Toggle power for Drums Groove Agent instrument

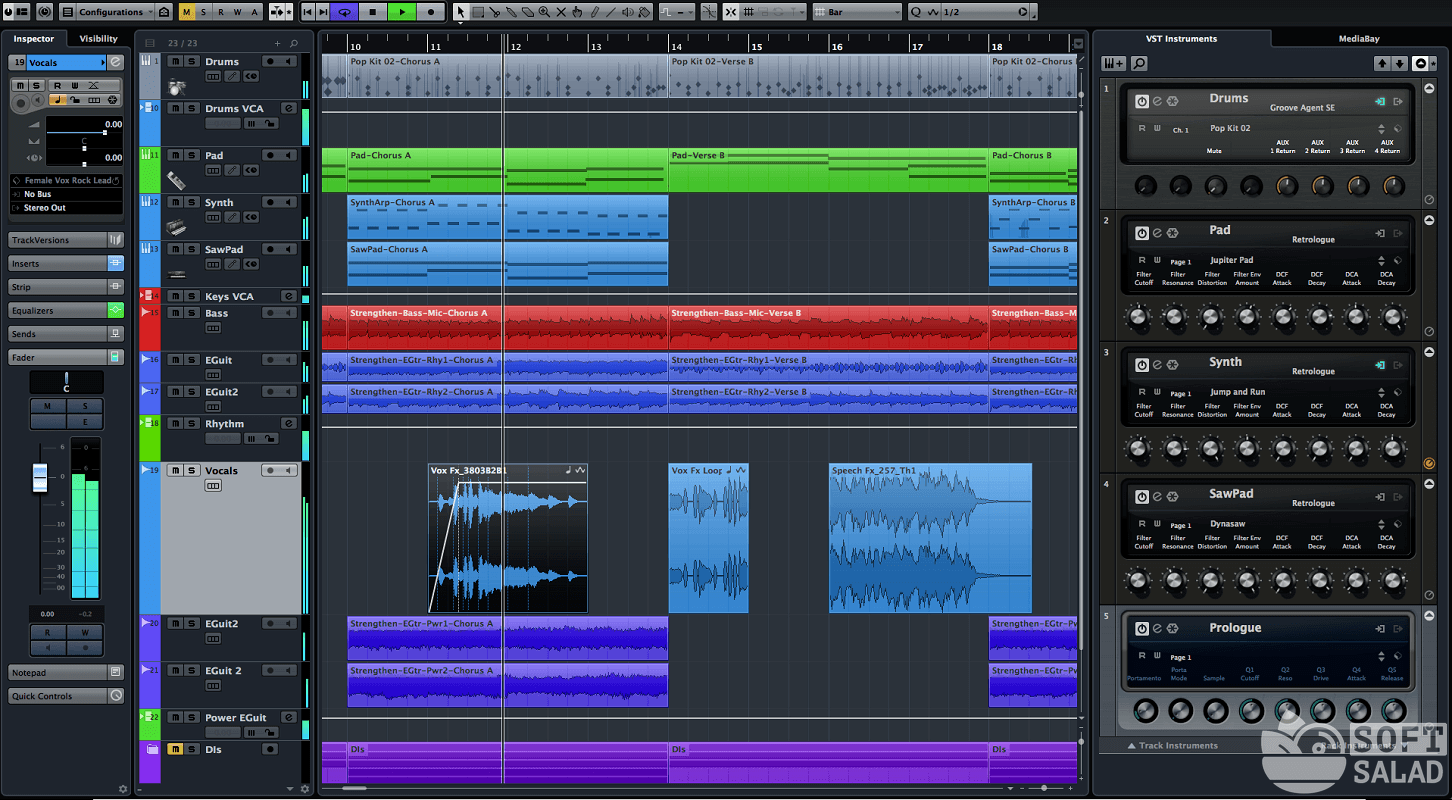point(1141,101)
